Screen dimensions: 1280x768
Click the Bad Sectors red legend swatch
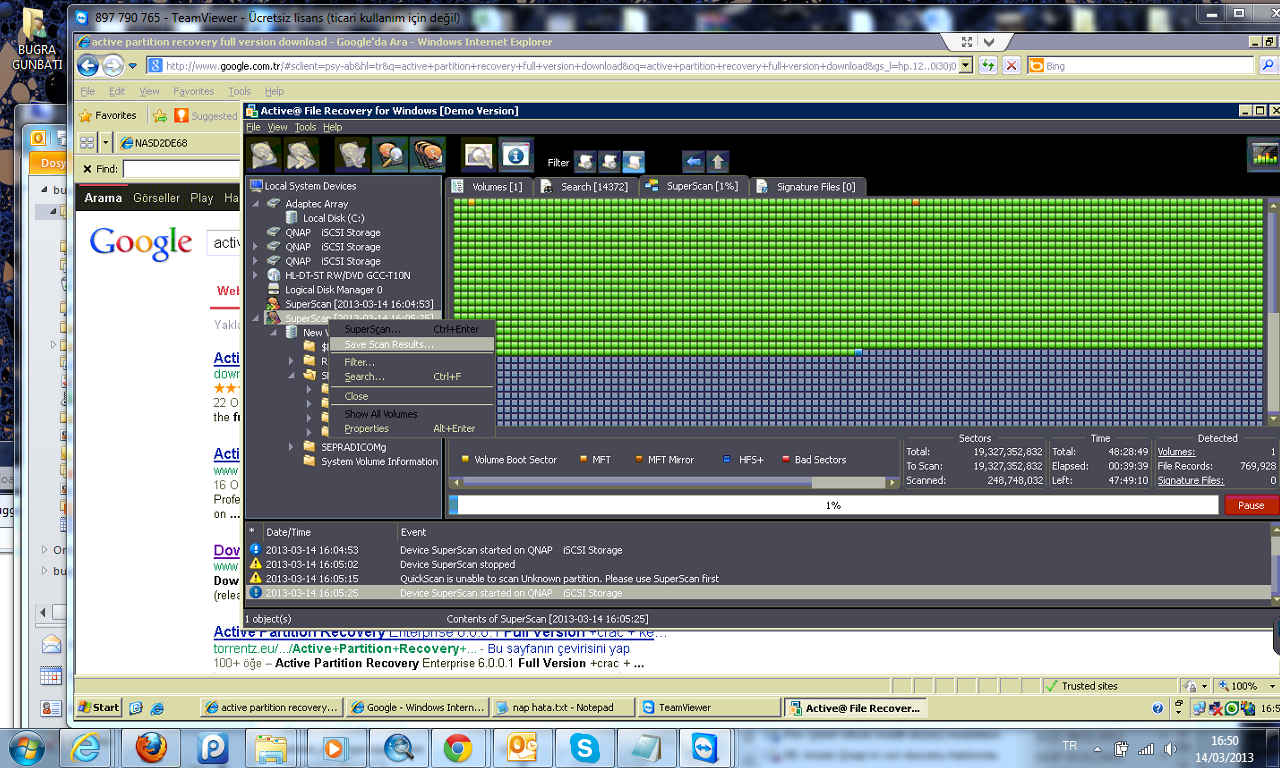click(x=786, y=460)
